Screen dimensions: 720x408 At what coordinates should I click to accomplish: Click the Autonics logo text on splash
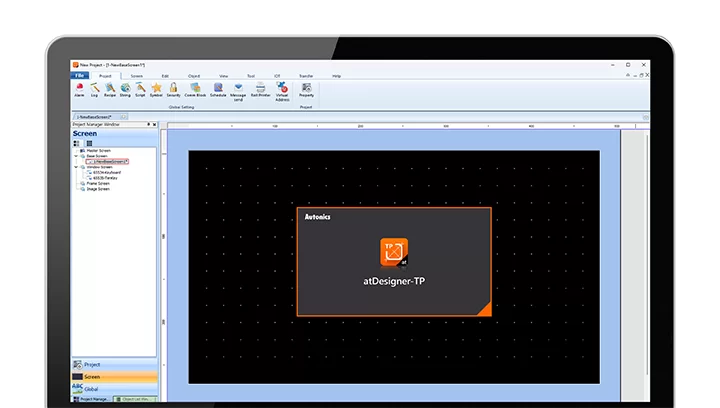[317, 217]
